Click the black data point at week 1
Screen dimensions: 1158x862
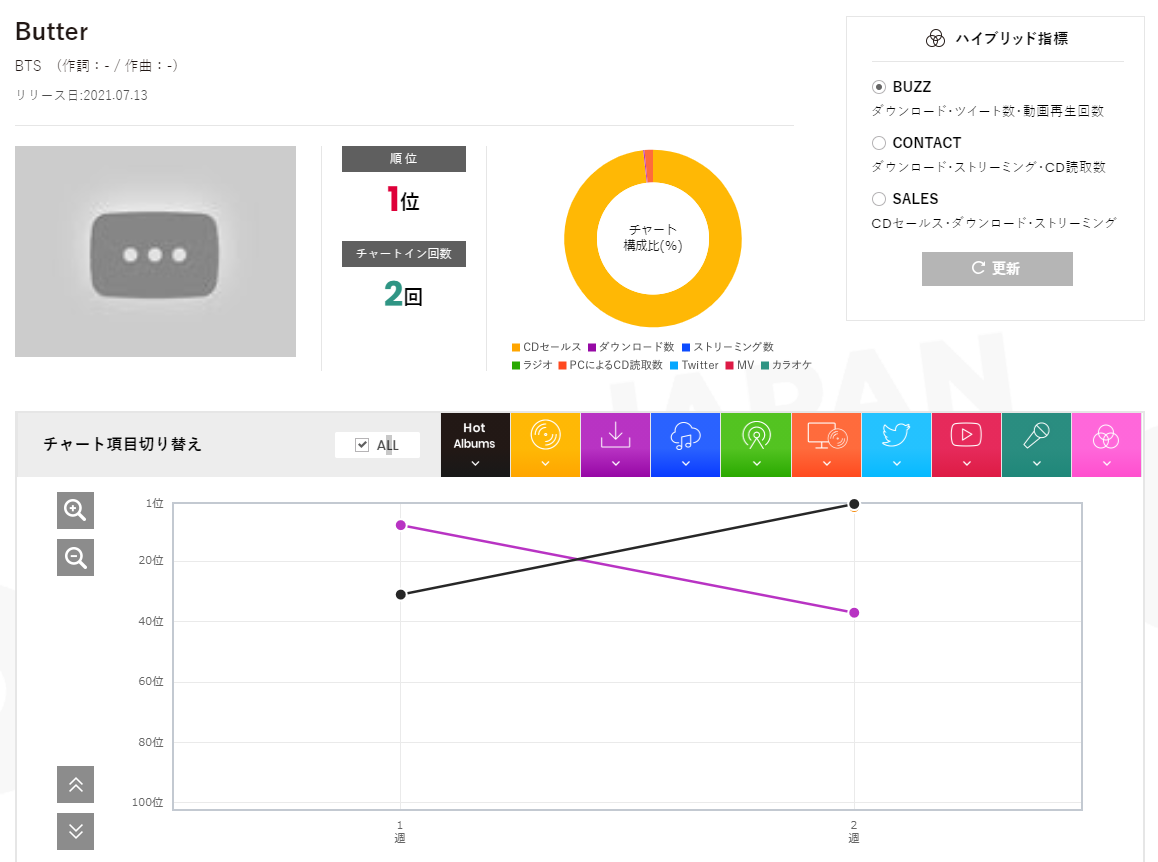[400, 595]
